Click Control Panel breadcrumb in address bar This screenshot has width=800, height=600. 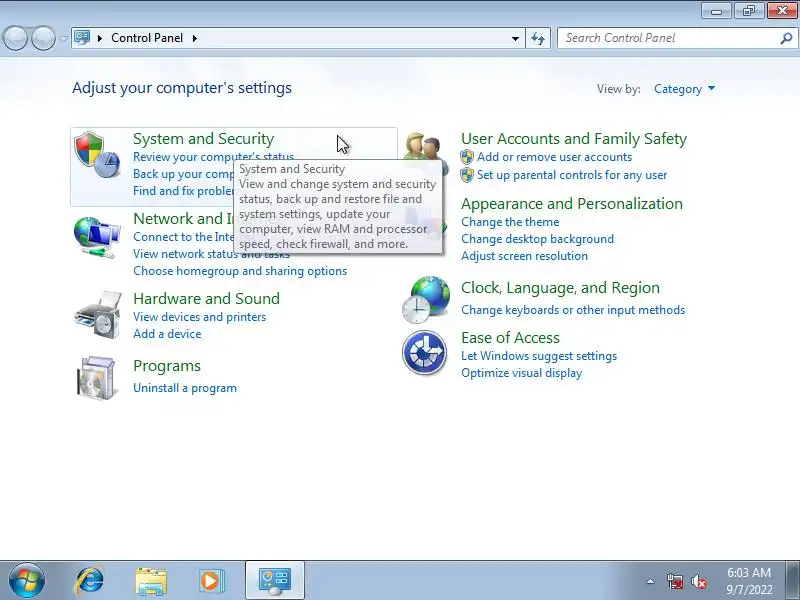[147, 38]
